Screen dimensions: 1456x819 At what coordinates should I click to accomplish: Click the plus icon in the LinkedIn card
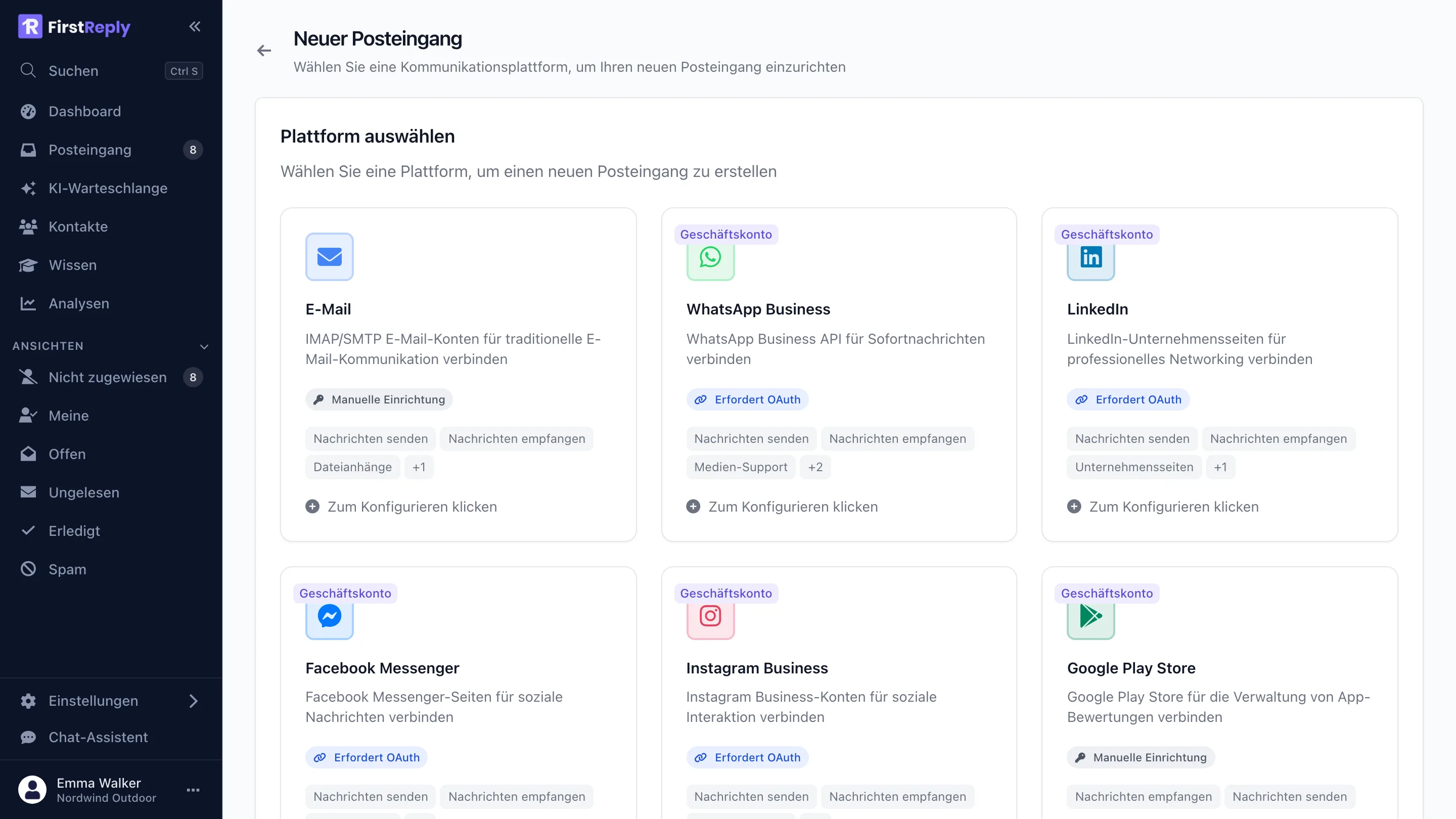[1074, 507]
